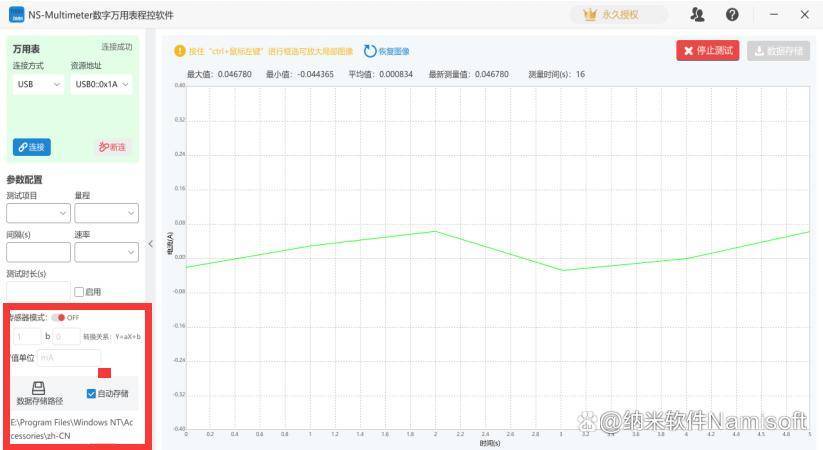Expand the USB0::0x1A resource address dropdown
Image resolution: width=823 pixels, height=450 pixels.
102,85
